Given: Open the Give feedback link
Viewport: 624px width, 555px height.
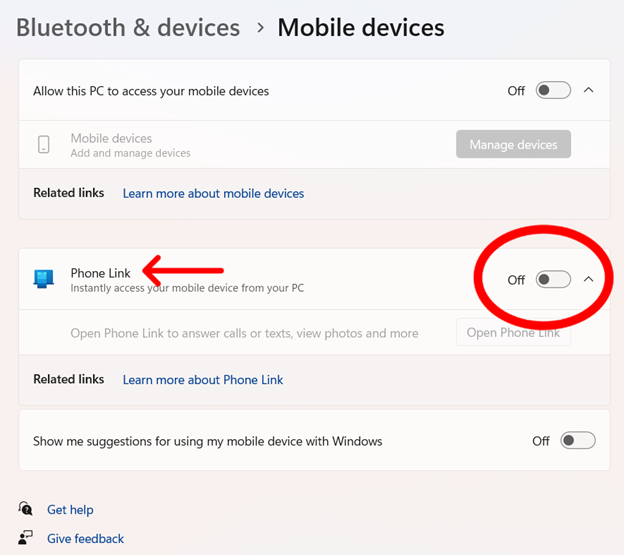Looking at the screenshot, I should point(86,539).
